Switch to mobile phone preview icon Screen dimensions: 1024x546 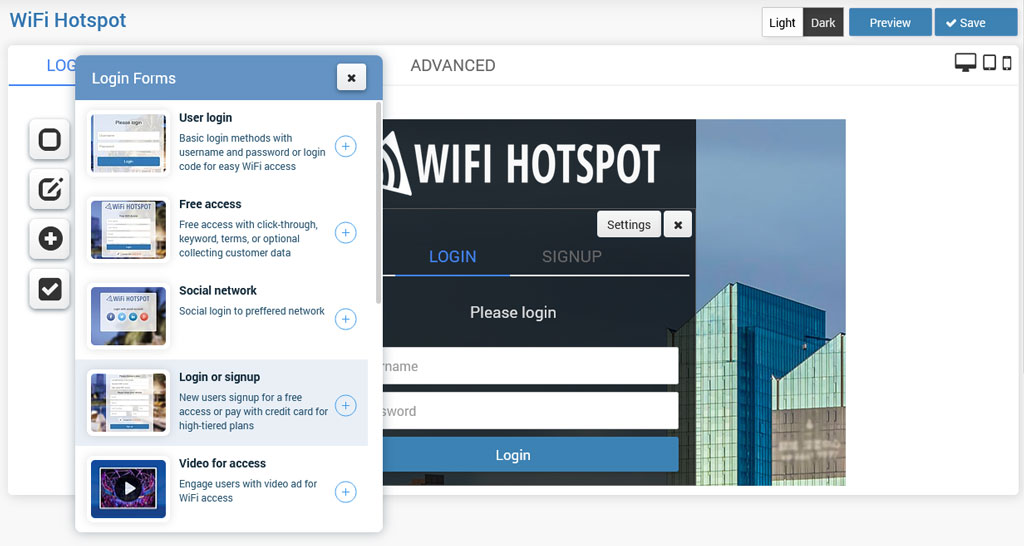[x=1007, y=63]
